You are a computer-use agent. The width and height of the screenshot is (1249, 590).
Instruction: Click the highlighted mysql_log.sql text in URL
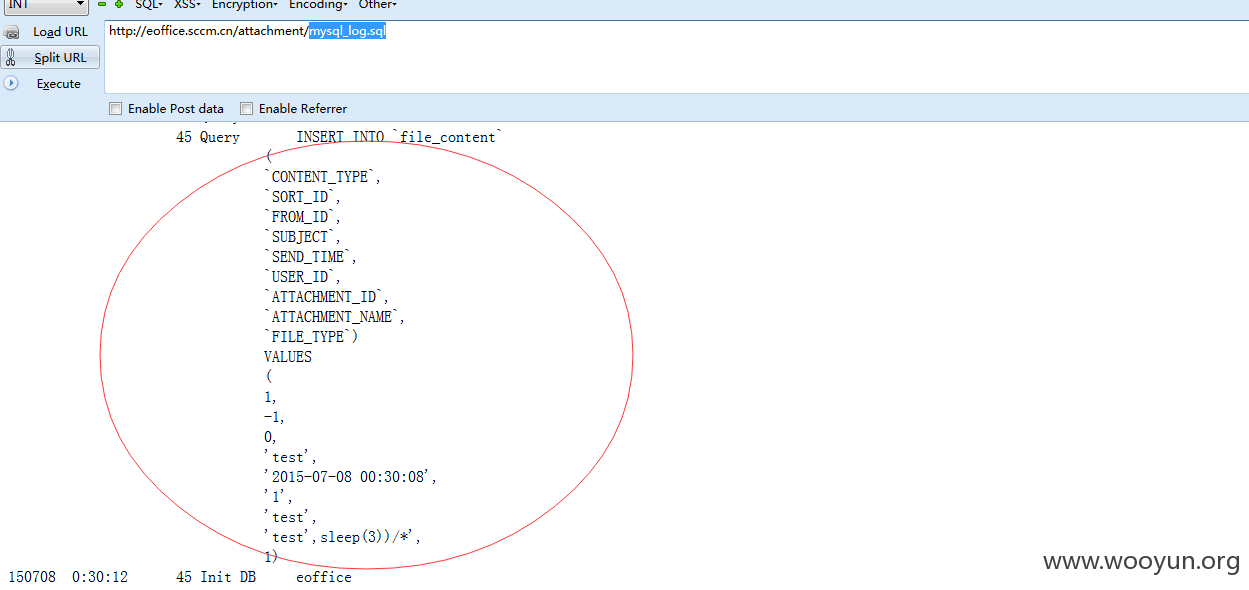tap(347, 31)
